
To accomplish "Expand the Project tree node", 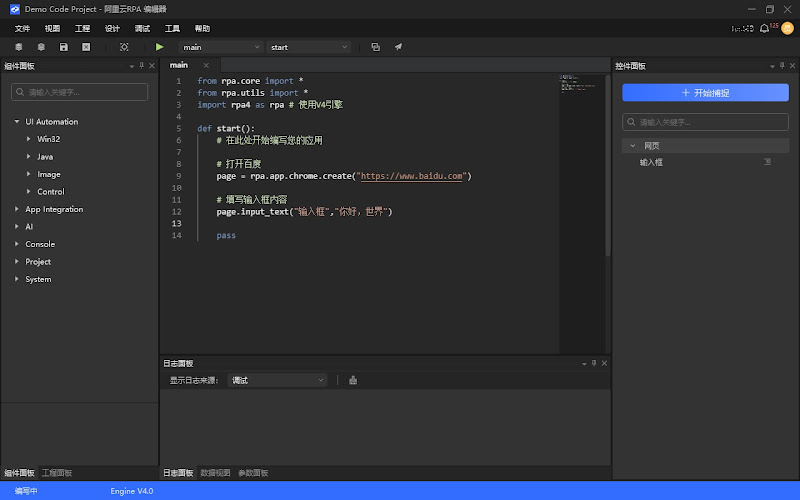I will [17, 261].
